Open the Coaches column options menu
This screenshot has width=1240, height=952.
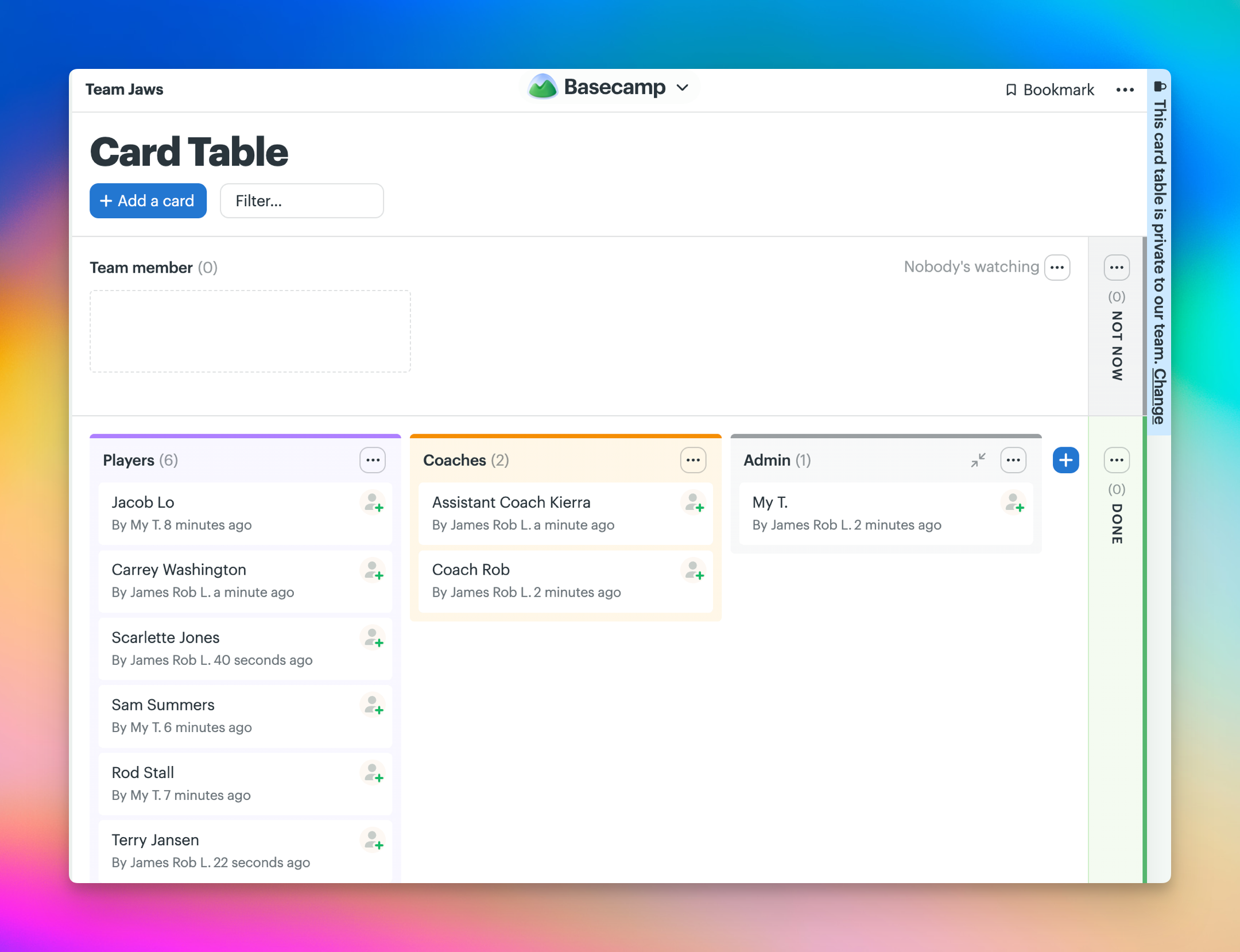point(693,460)
